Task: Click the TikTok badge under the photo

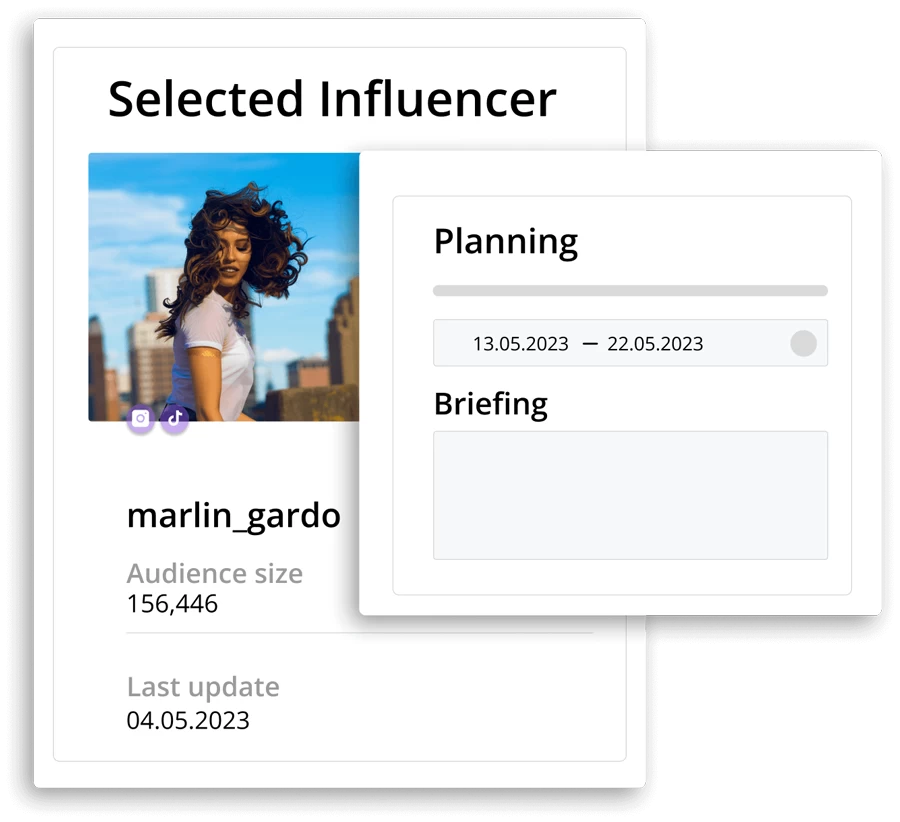Action: (x=174, y=418)
